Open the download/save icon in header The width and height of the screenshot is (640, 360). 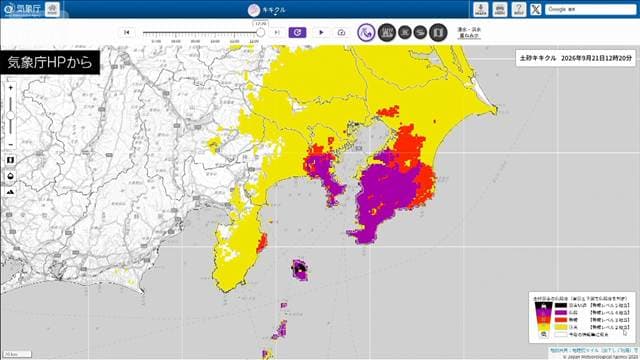[481, 9]
